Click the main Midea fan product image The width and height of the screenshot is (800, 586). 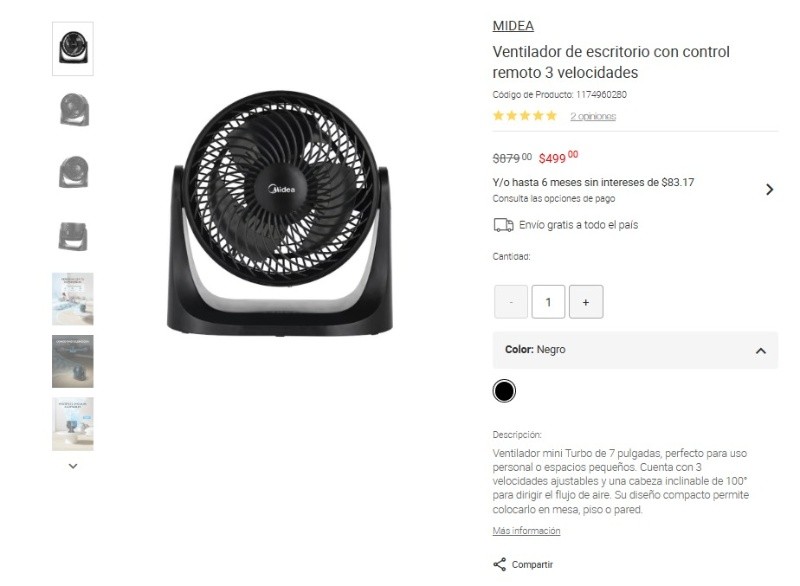(x=280, y=213)
